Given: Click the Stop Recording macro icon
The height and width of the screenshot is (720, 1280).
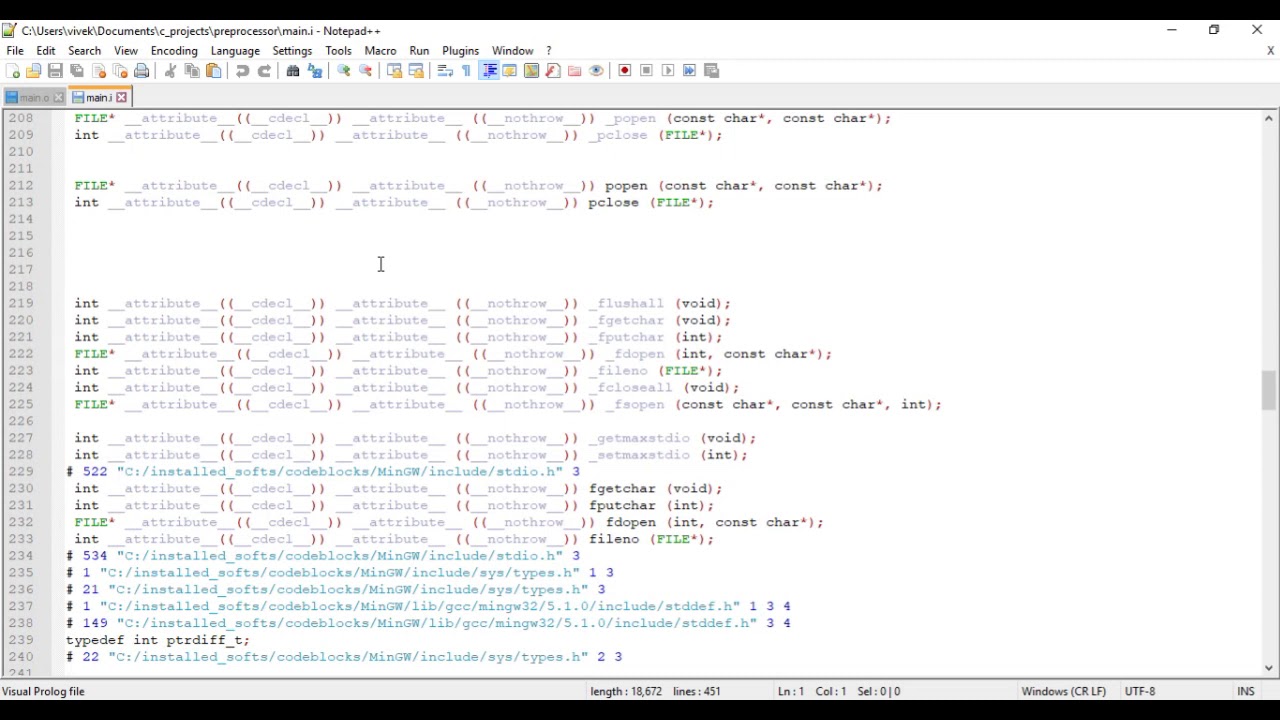Looking at the screenshot, I should pyautogui.click(x=646, y=71).
